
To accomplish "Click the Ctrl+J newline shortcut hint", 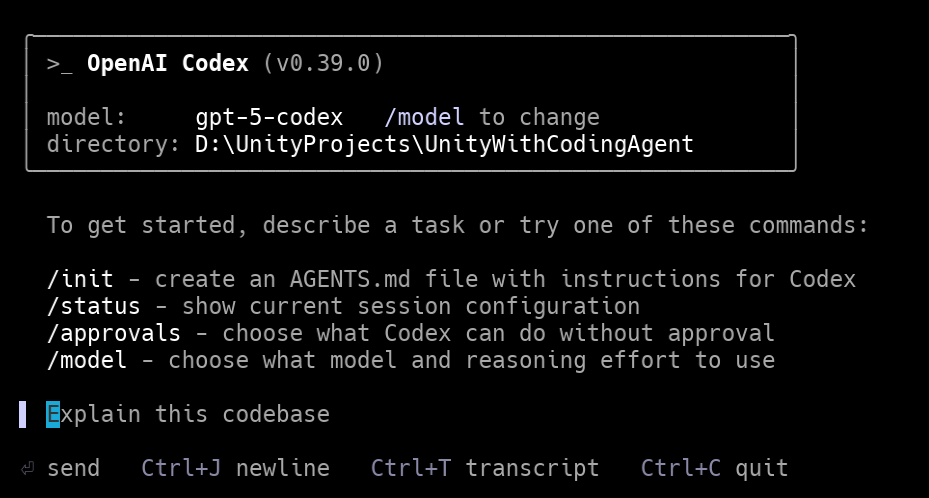I will (235, 468).
